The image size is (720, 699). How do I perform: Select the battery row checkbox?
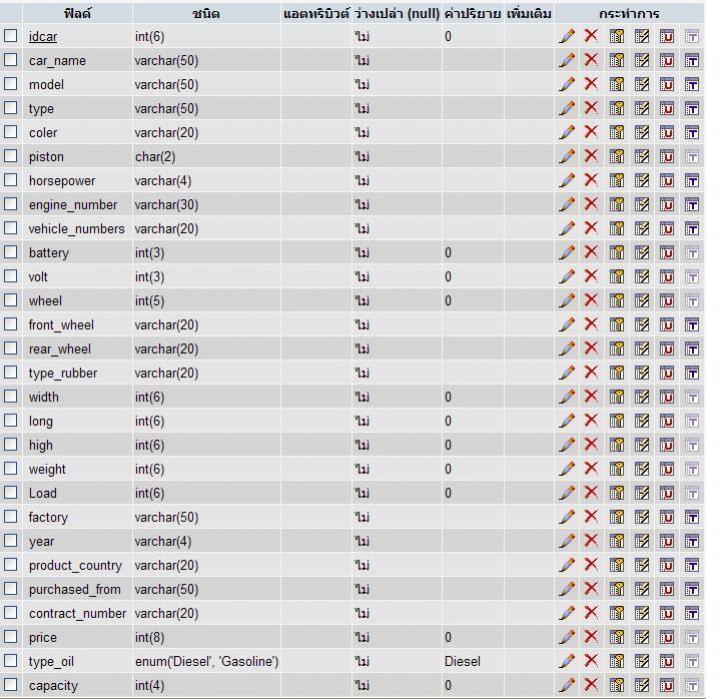[11, 252]
